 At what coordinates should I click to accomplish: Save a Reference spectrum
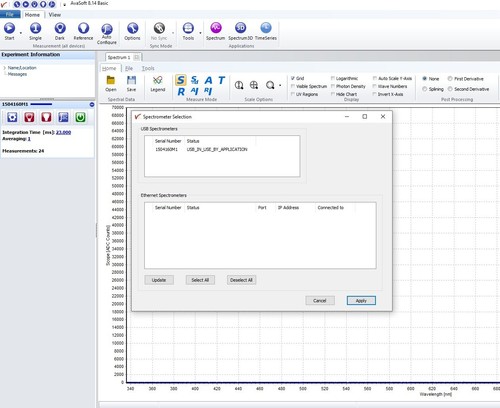pyautogui.click(x=83, y=31)
